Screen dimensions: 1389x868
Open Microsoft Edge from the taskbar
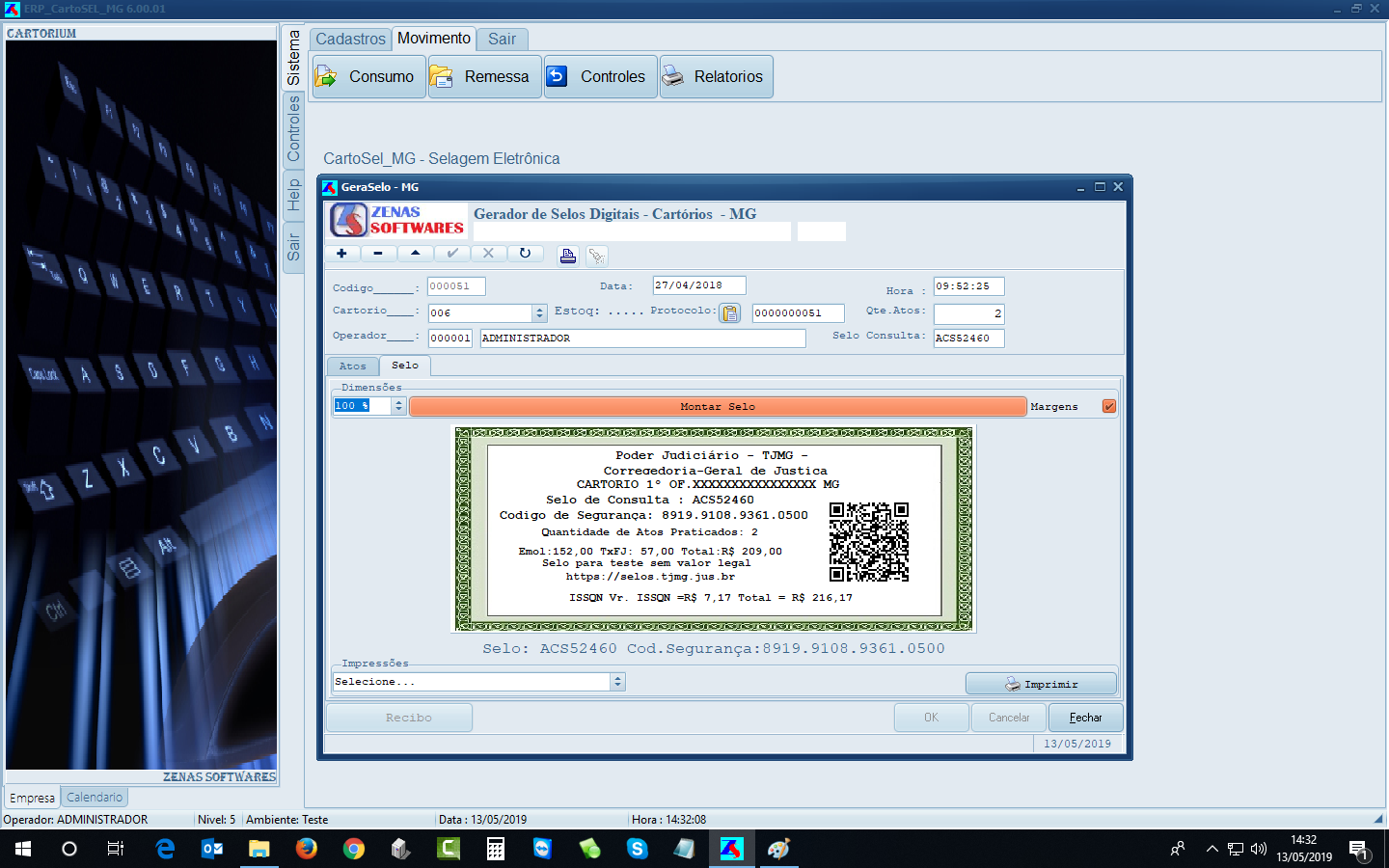[x=165, y=849]
